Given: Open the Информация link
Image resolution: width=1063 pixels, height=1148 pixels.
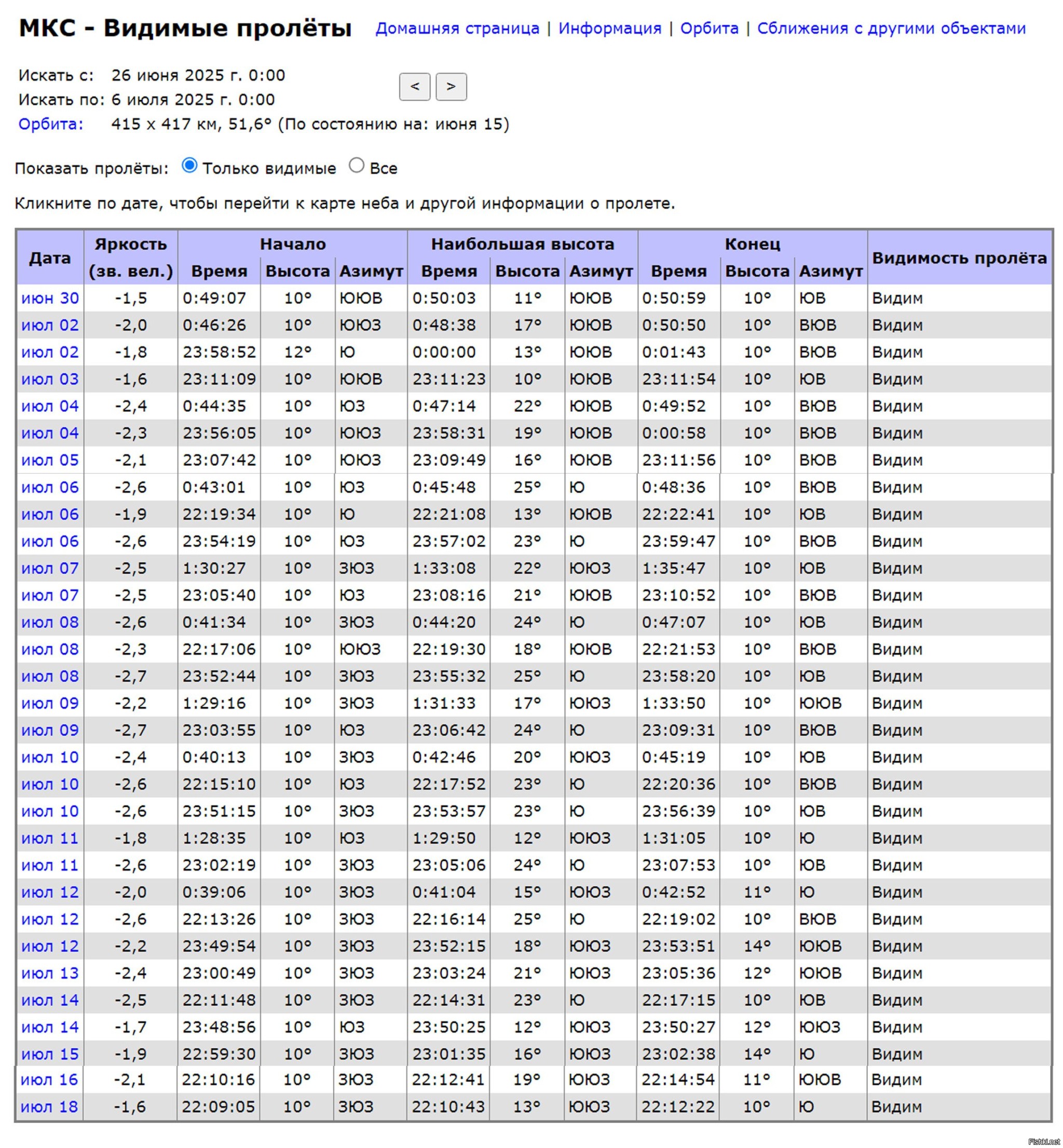Looking at the screenshot, I should coord(610,28).
